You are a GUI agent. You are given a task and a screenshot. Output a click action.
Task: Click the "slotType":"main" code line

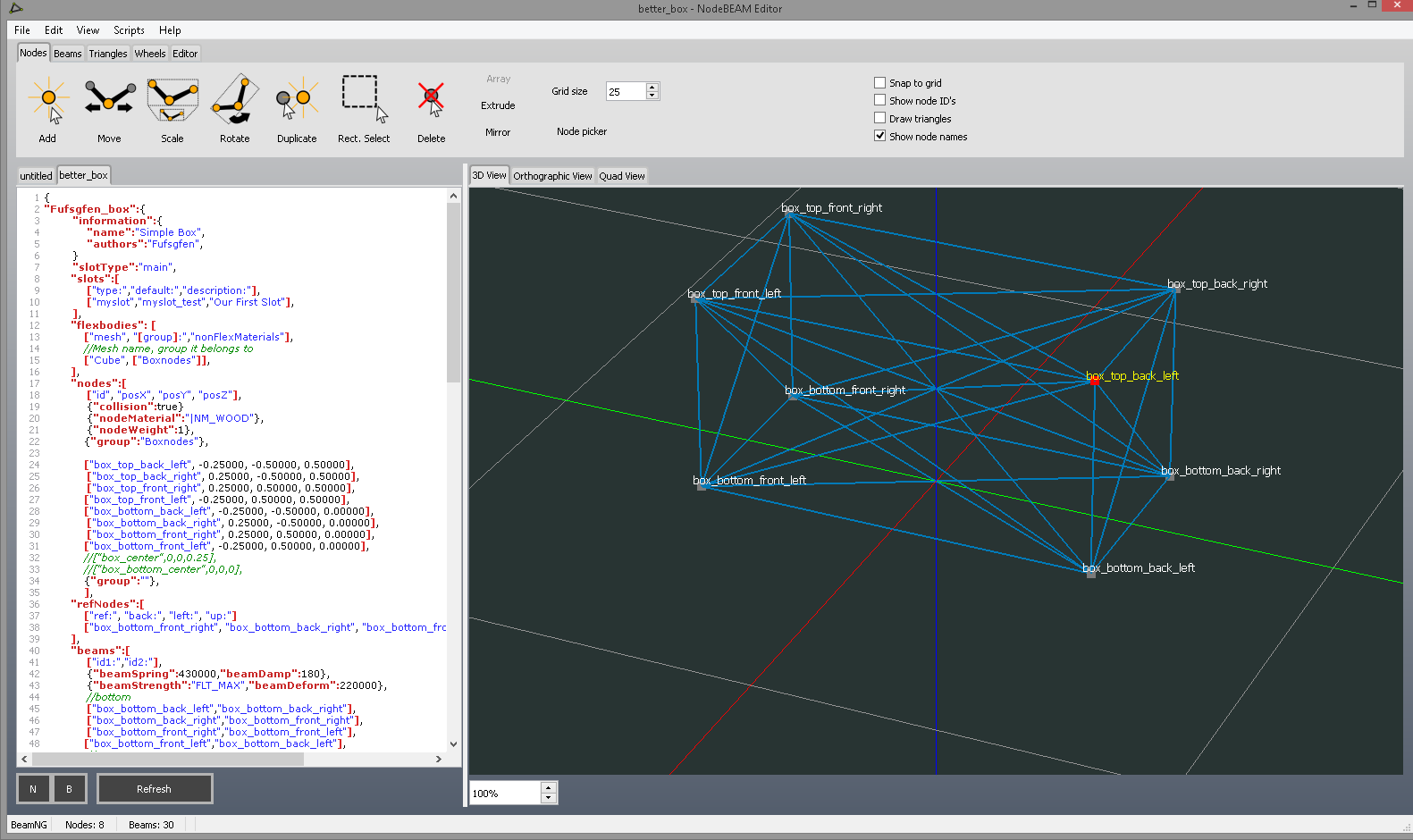(x=124, y=267)
